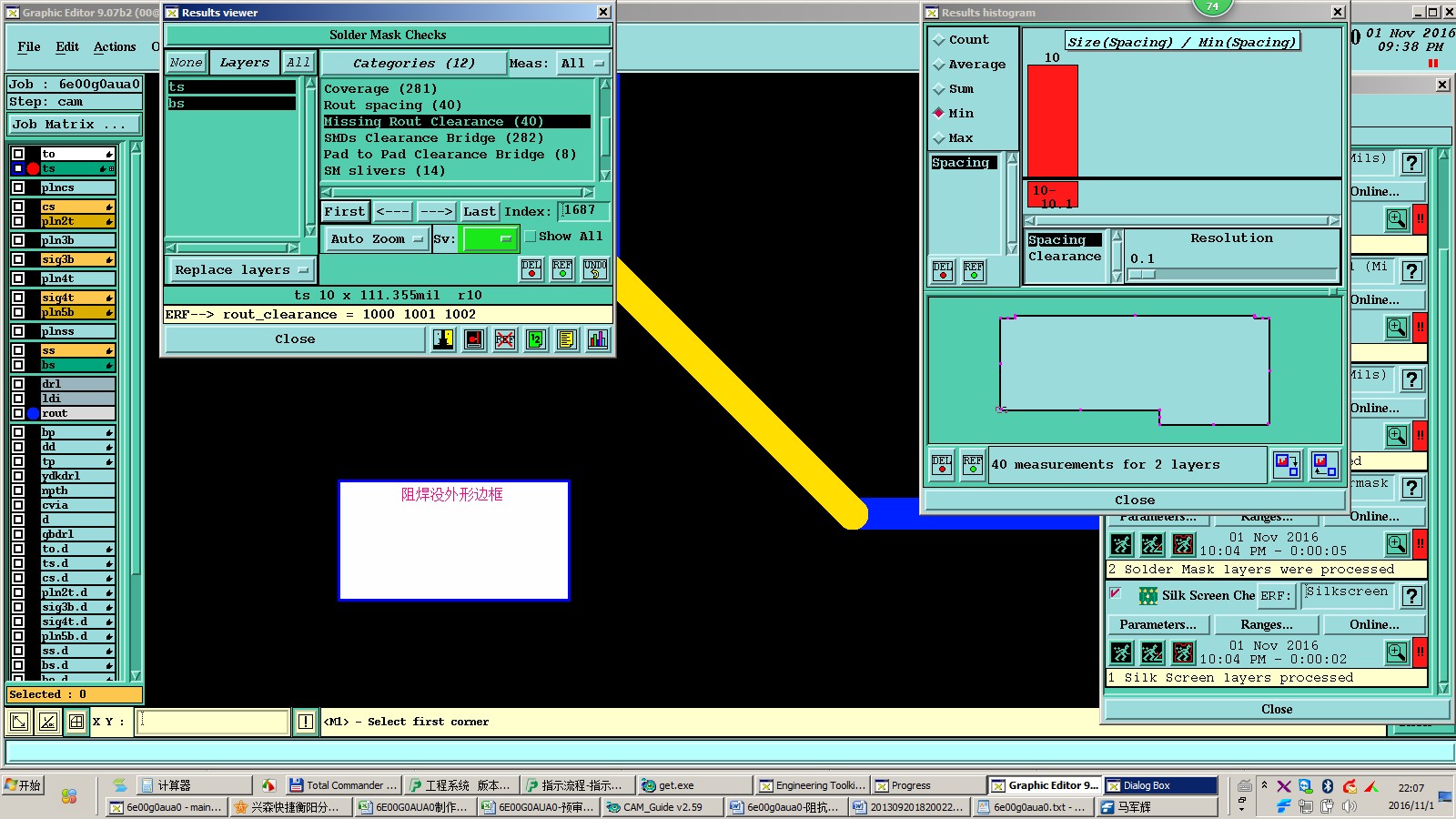Open the File menu

[x=29, y=47]
